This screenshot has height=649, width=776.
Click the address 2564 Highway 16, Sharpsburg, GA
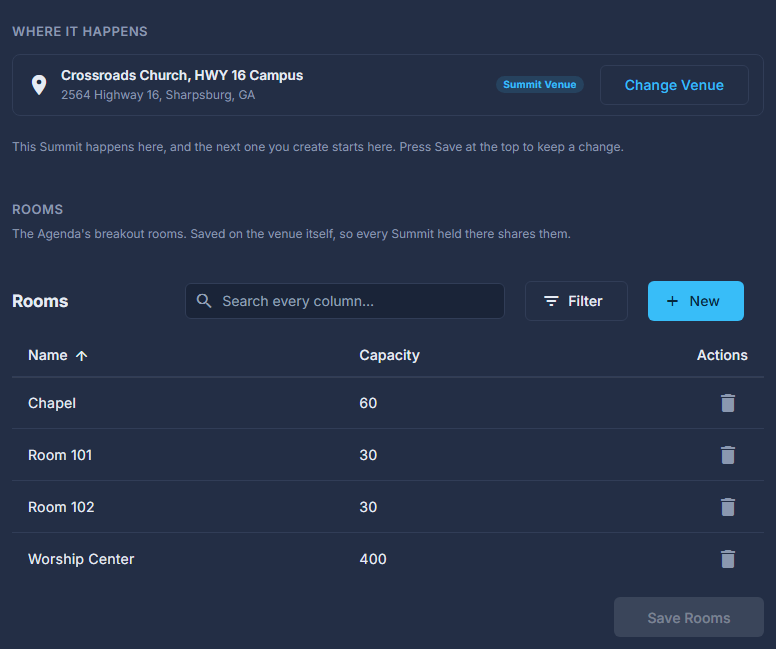click(158, 95)
